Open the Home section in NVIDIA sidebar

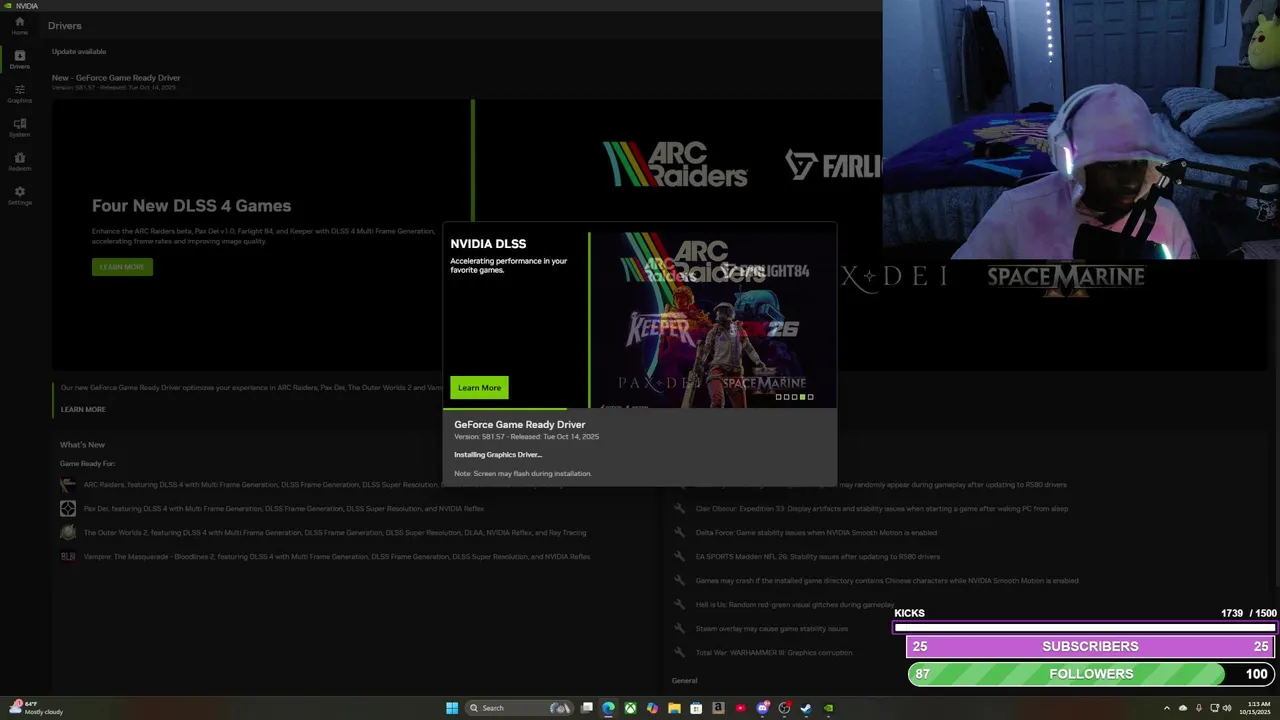[x=19, y=25]
